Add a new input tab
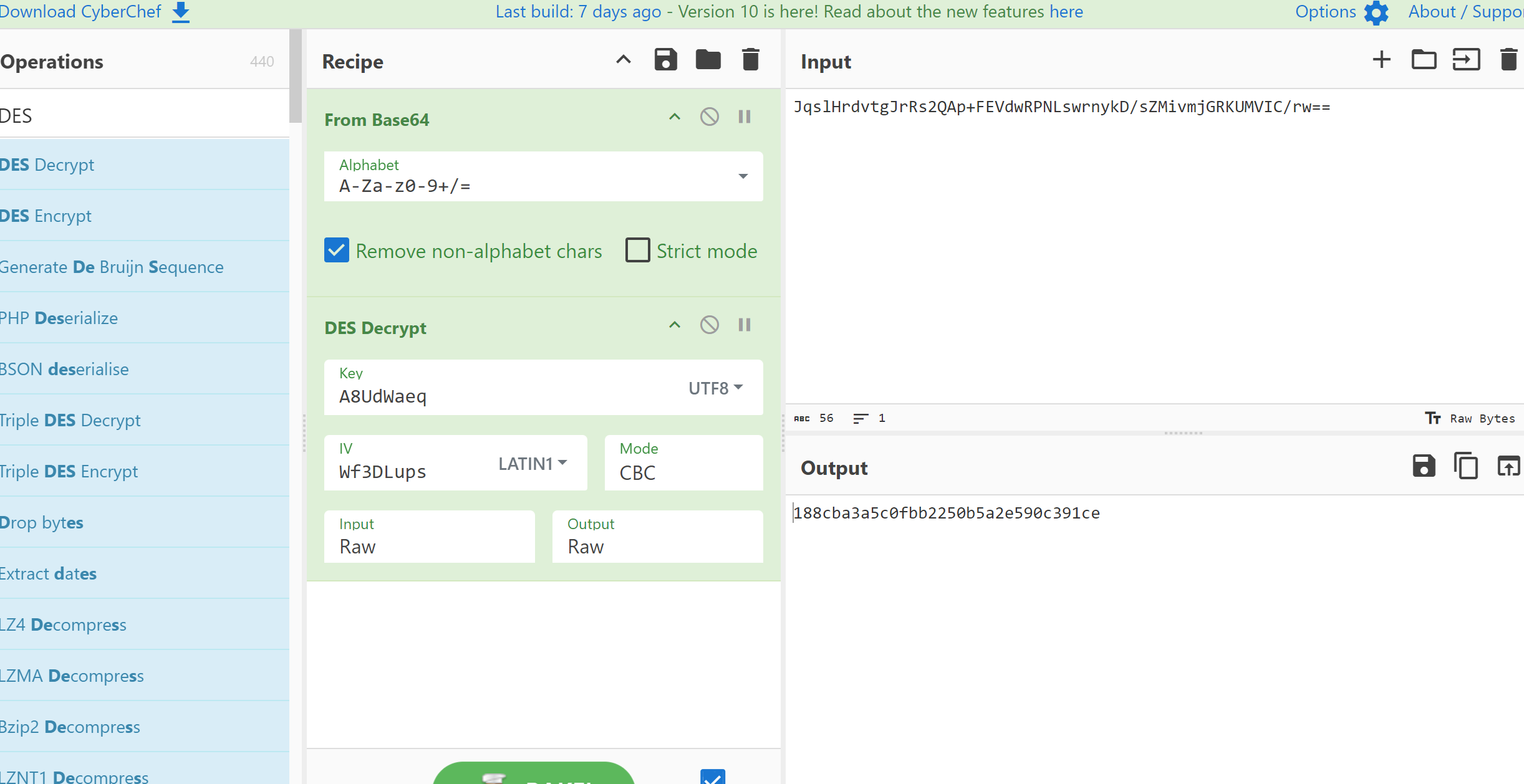1524x784 pixels. pyautogui.click(x=1381, y=60)
